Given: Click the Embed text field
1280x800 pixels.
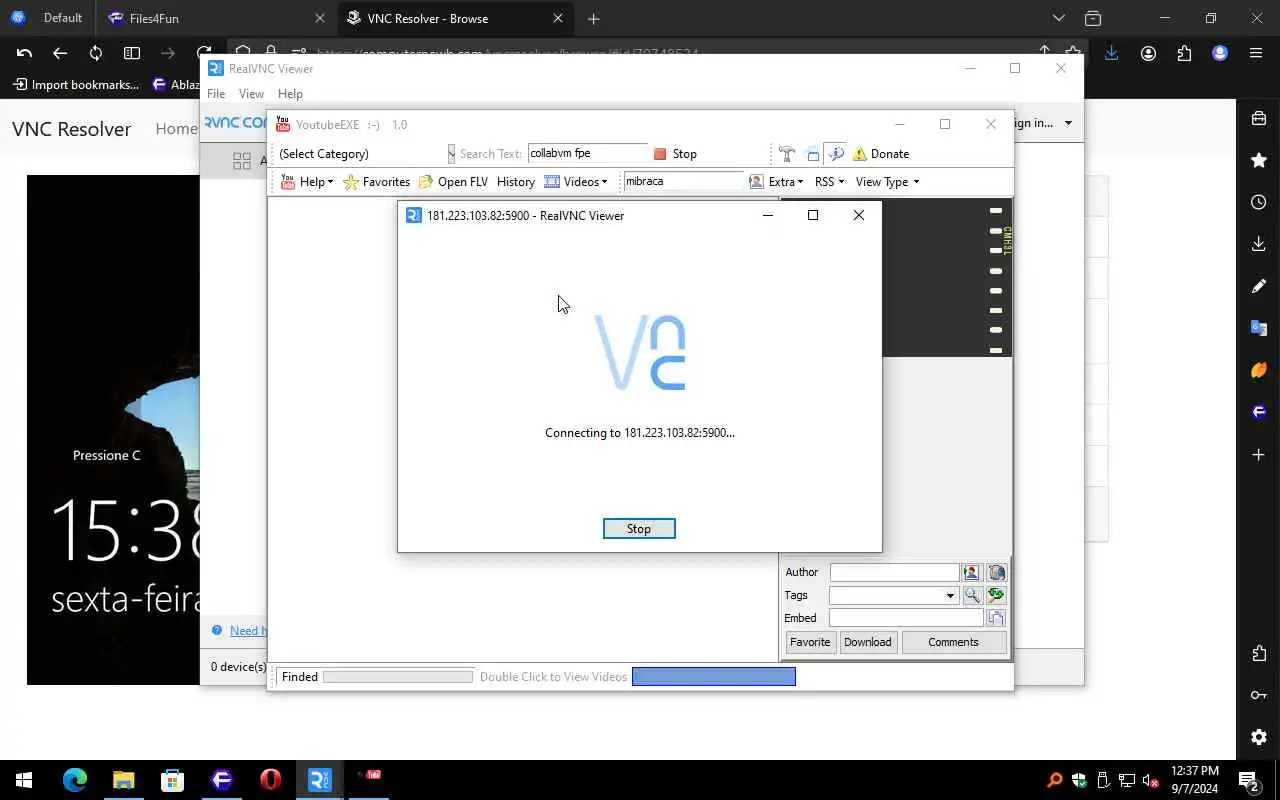Looking at the screenshot, I should point(906,618).
